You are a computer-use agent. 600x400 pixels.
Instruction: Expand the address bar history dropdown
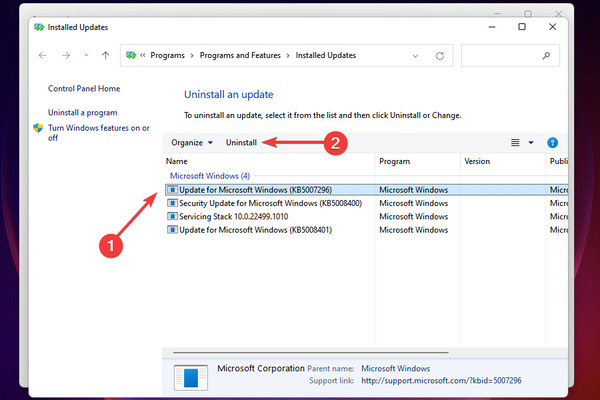[415, 56]
